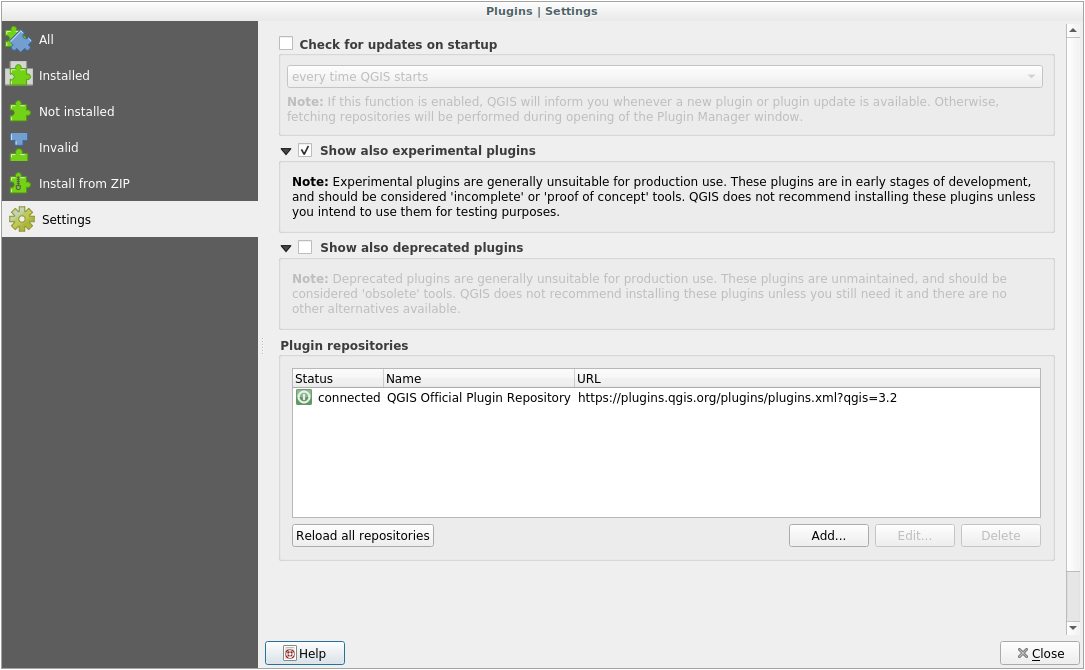Open the Installed plugins section
Viewport: 1085px width, 670px height.
tap(20, 75)
